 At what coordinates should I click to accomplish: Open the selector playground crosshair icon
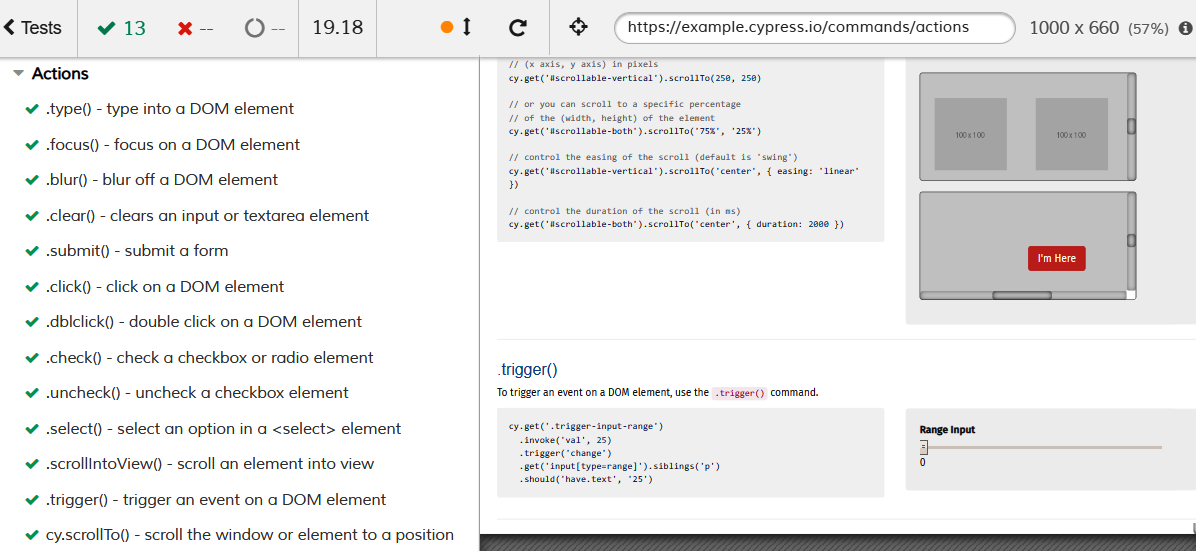click(578, 28)
